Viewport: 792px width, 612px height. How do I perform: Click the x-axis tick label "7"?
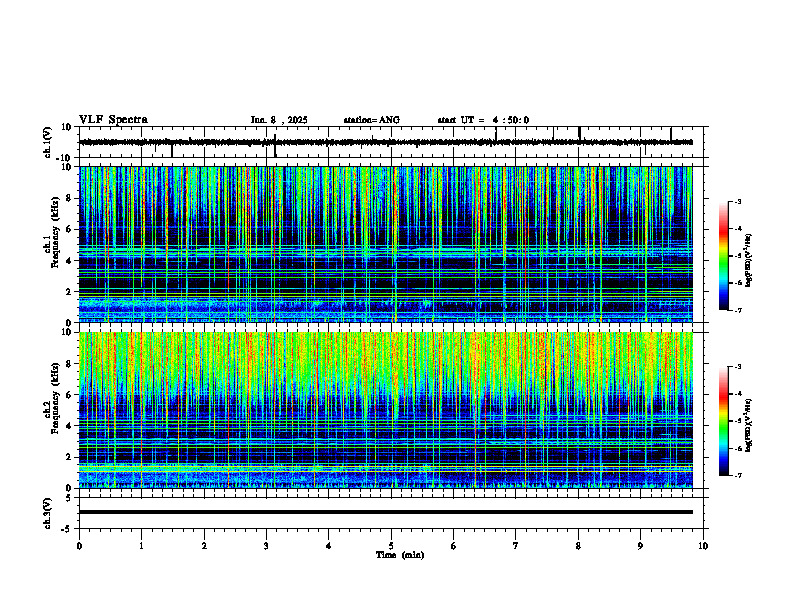[516, 546]
